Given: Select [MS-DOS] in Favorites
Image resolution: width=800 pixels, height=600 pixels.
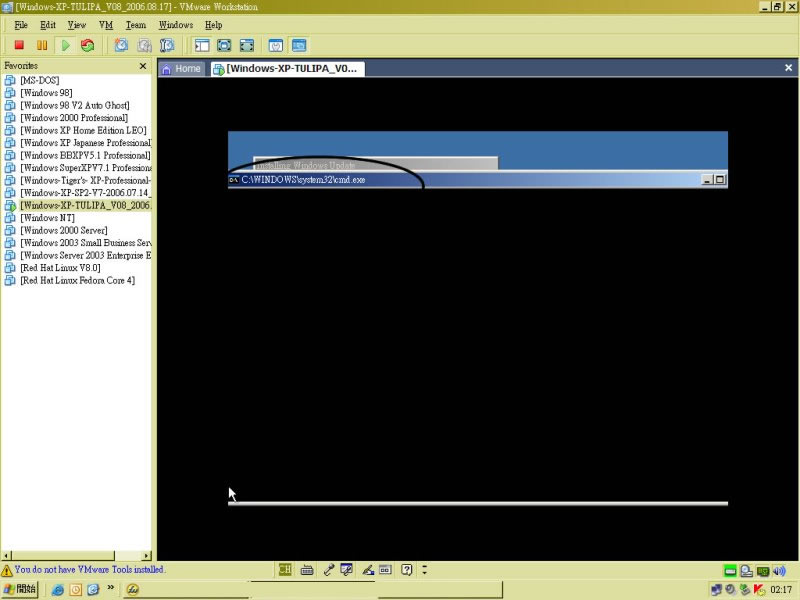Looking at the screenshot, I should pyautogui.click(x=39, y=80).
